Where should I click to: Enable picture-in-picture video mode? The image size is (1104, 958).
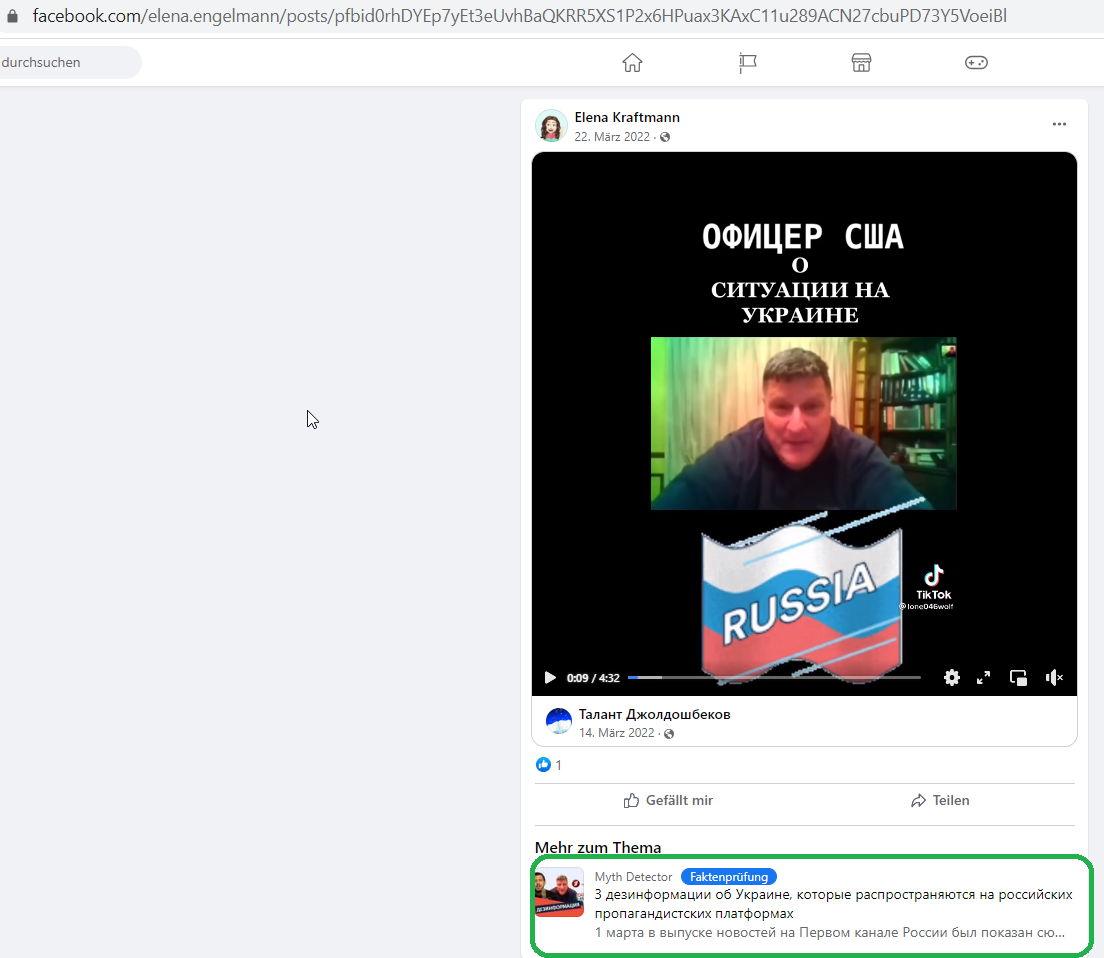pyautogui.click(x=1018, y=678)
